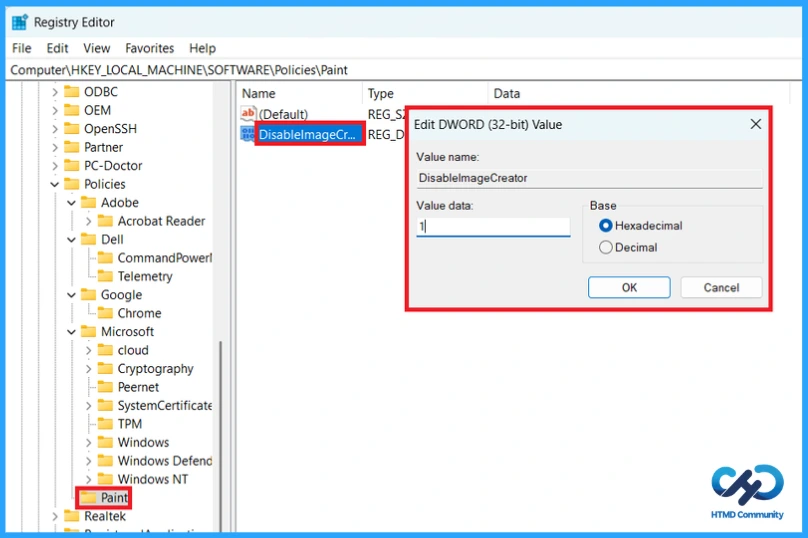Expand the Windows key under Microsoft
The image size is (808, 538).
click(88, 443)
